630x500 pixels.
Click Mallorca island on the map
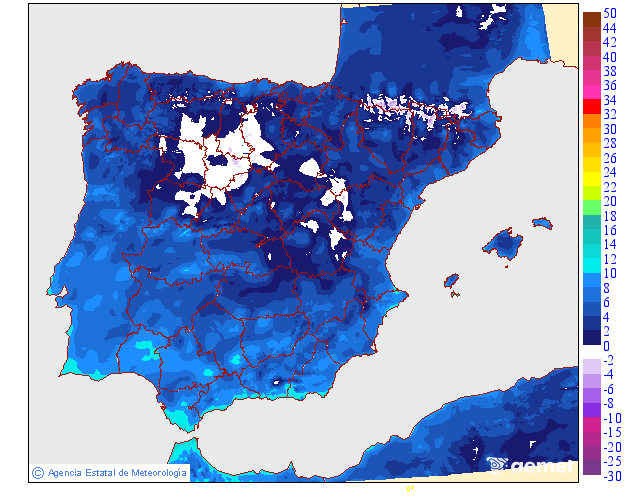(505, 243)
